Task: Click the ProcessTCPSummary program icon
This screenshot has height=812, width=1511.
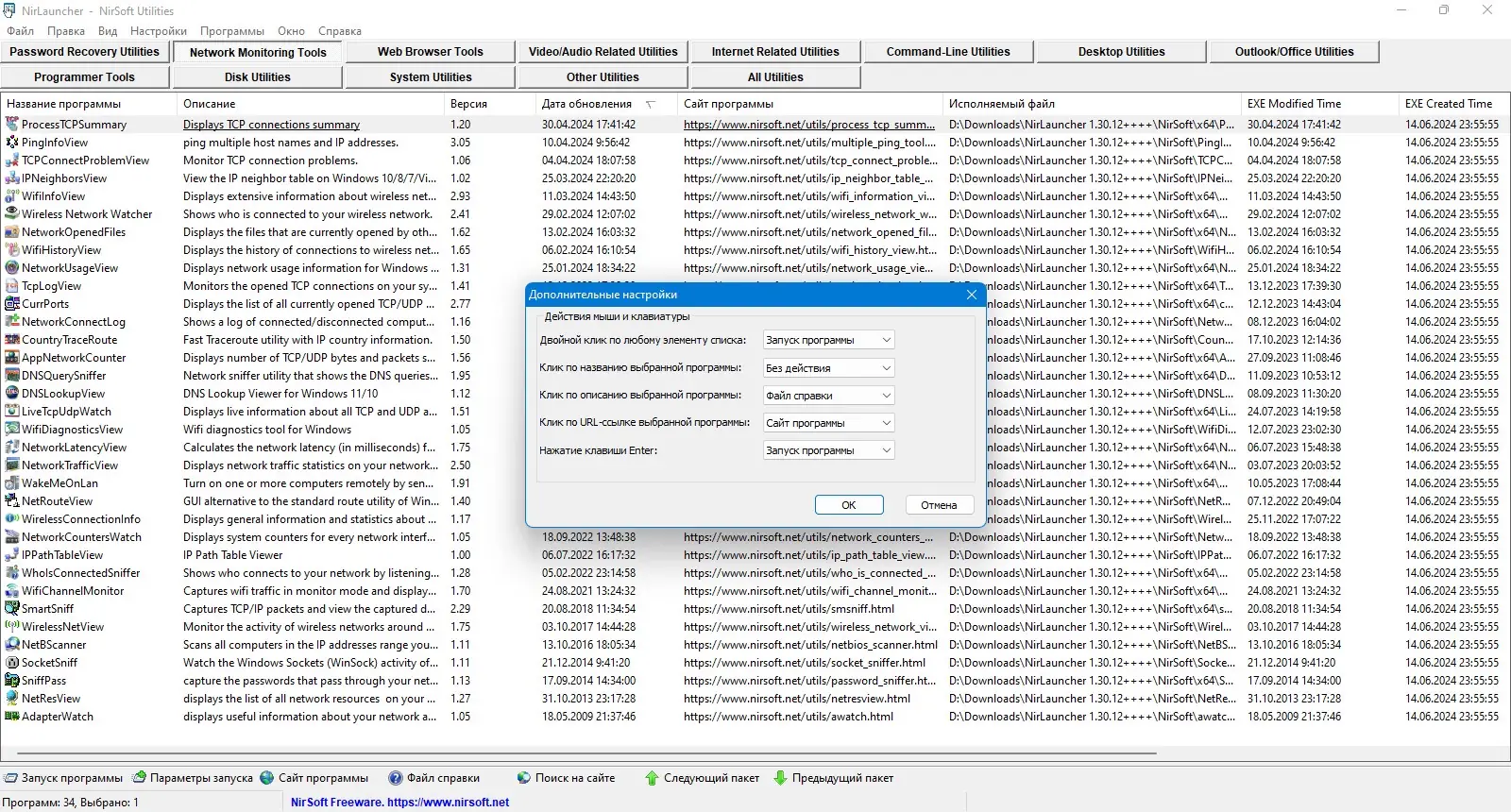Action: coord(11,124)
